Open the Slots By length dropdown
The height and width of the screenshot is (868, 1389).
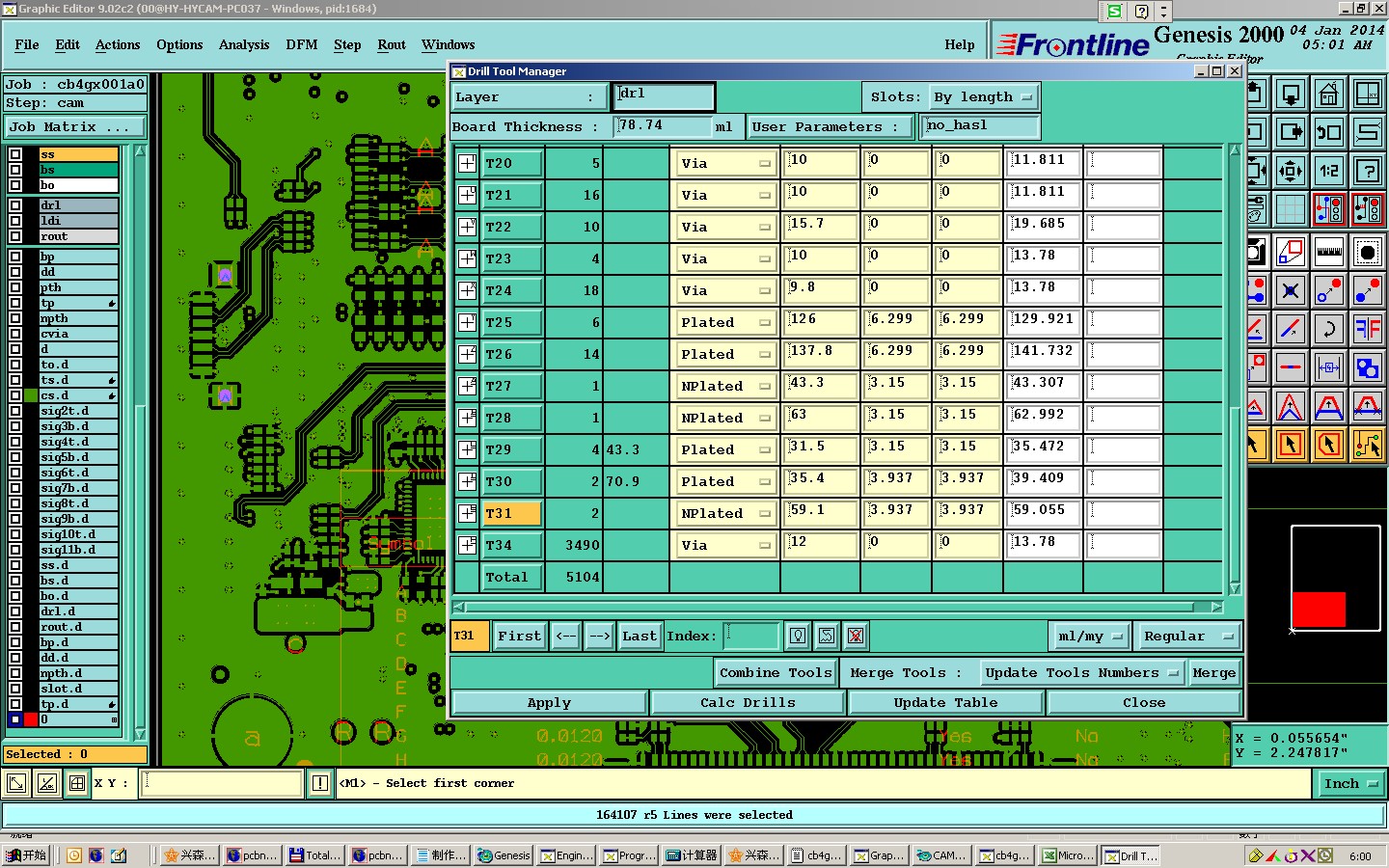pyautogui.click(x=983, y=97)
